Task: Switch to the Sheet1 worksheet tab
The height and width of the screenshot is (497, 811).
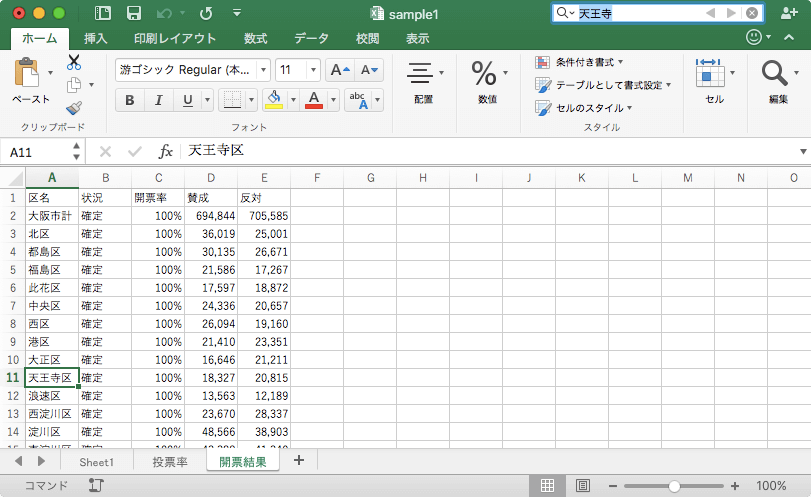Action: [97, 462]
